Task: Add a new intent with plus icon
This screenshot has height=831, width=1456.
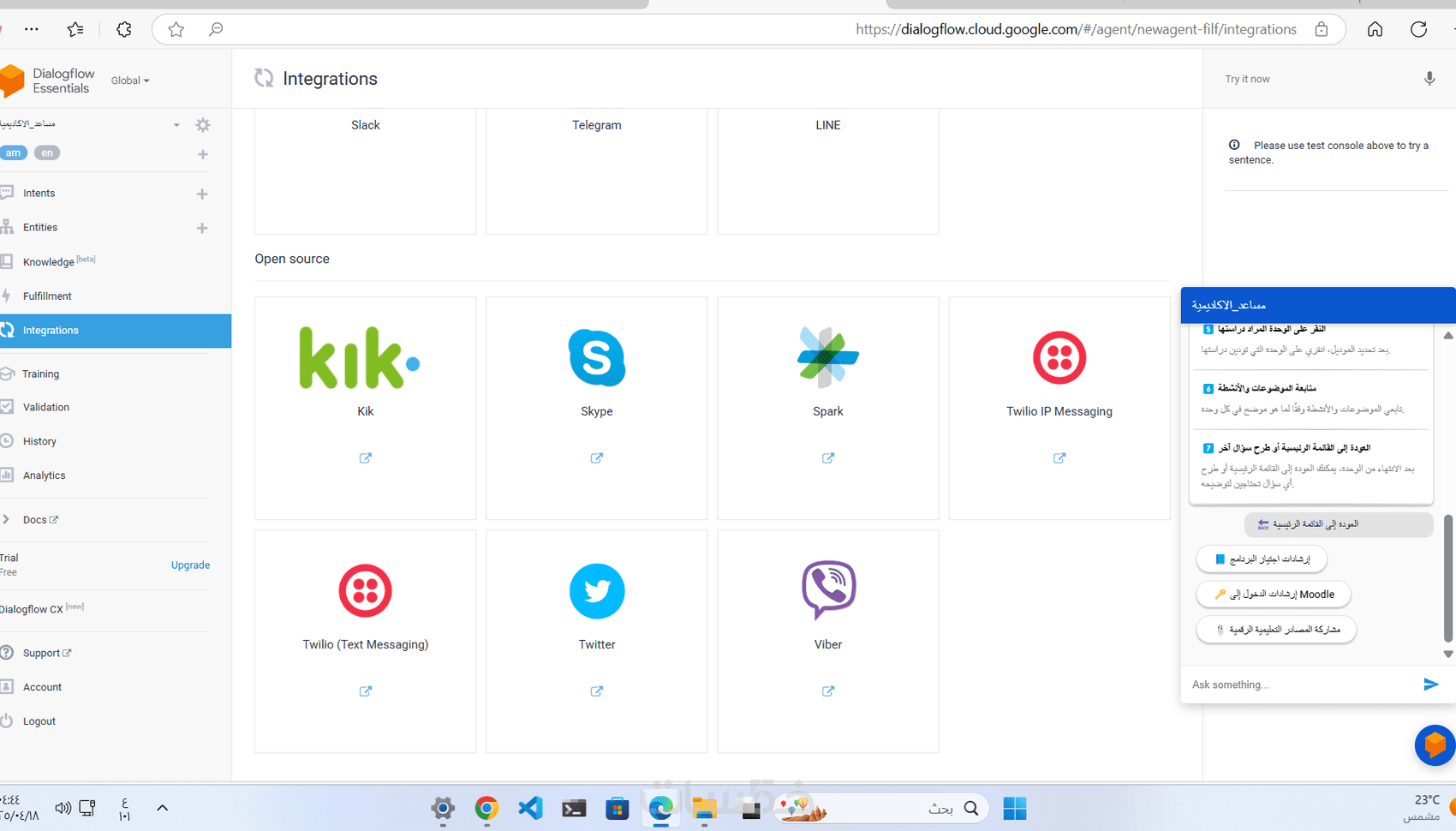Action: [x=202, y=194]
